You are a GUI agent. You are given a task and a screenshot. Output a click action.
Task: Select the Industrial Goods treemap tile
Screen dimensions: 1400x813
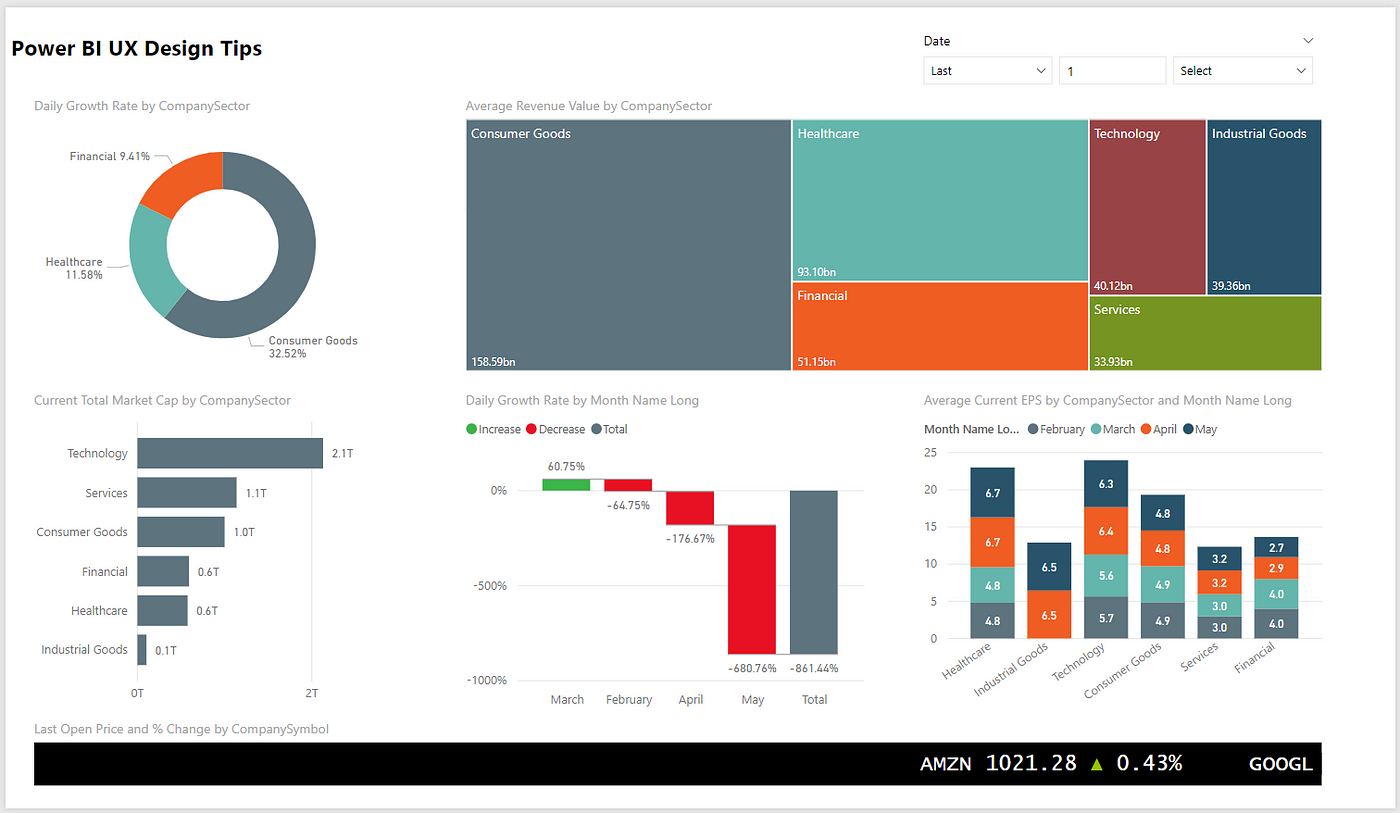click(1264, 207)
